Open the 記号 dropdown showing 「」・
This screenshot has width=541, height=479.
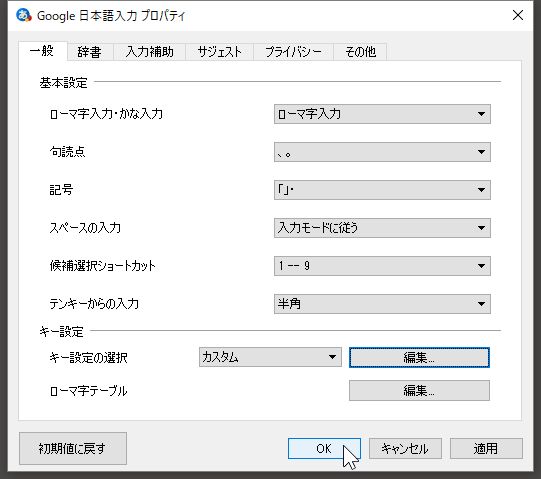coord(382,190)
